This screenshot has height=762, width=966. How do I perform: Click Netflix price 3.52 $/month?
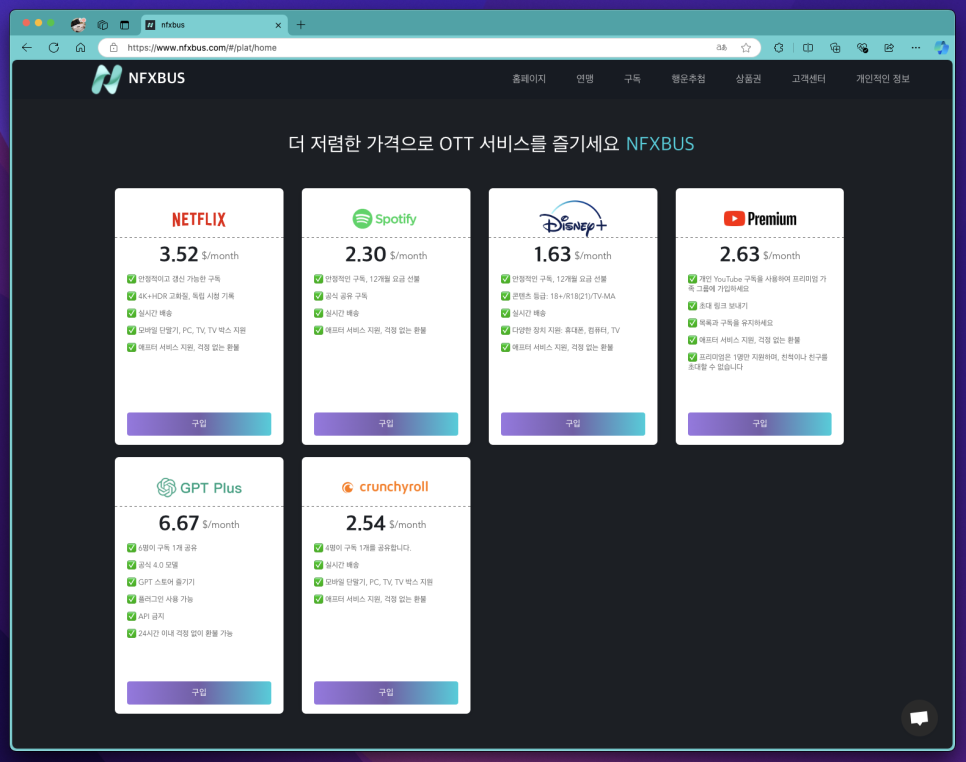click(199, 254)
